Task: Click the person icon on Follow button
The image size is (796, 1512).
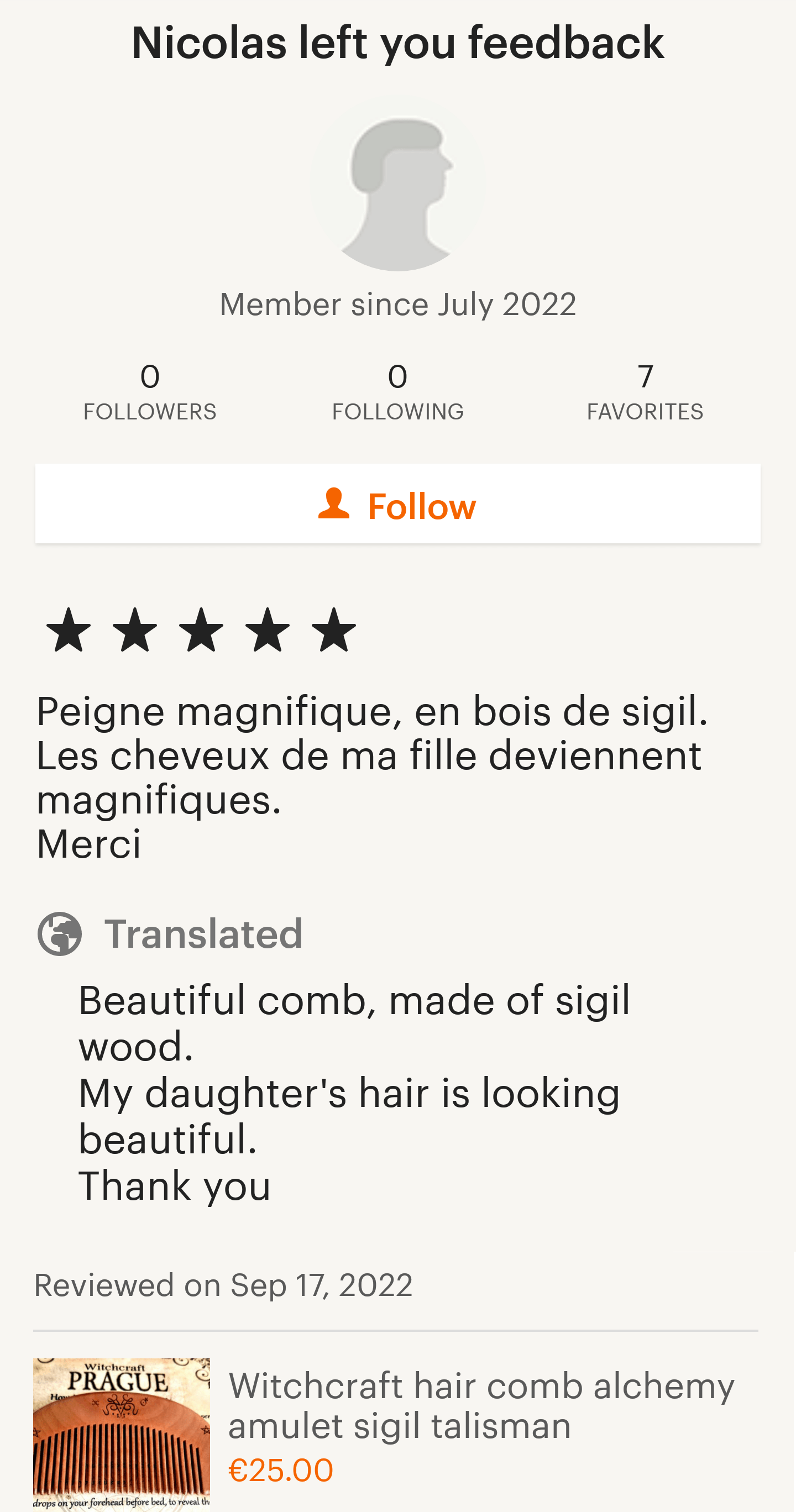Action: pos(333,503)
